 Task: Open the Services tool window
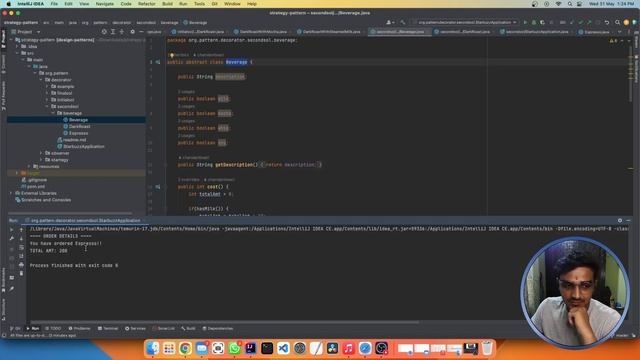[x=136, y=329]
